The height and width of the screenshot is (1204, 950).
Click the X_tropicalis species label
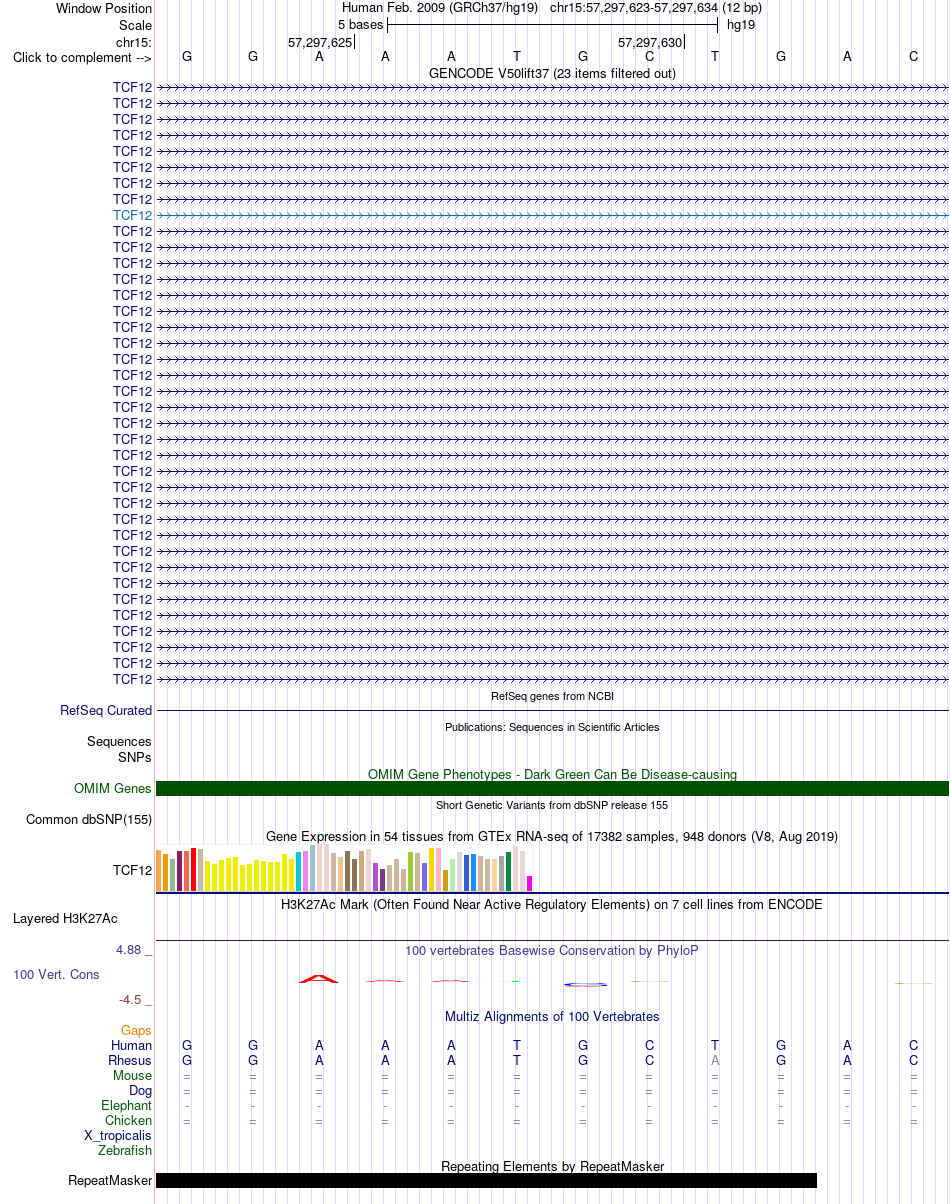click(118, 1135)
